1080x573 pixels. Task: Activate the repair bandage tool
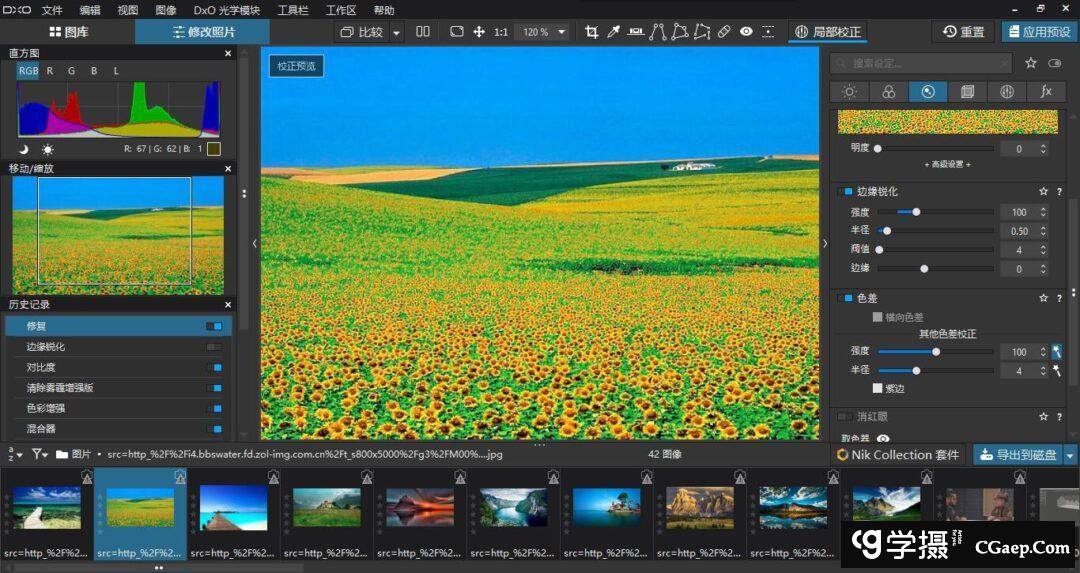(x=724, y=32)
